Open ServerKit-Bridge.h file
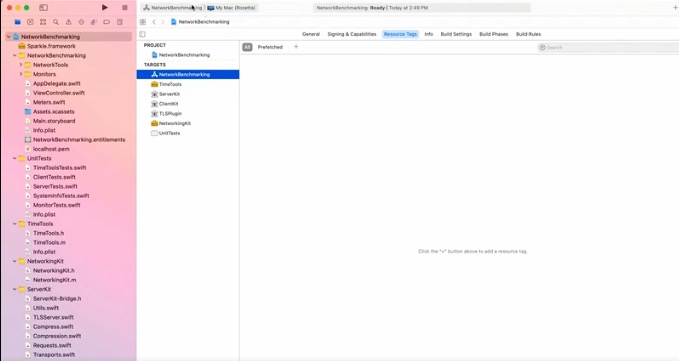 click(x=53, y=299)
